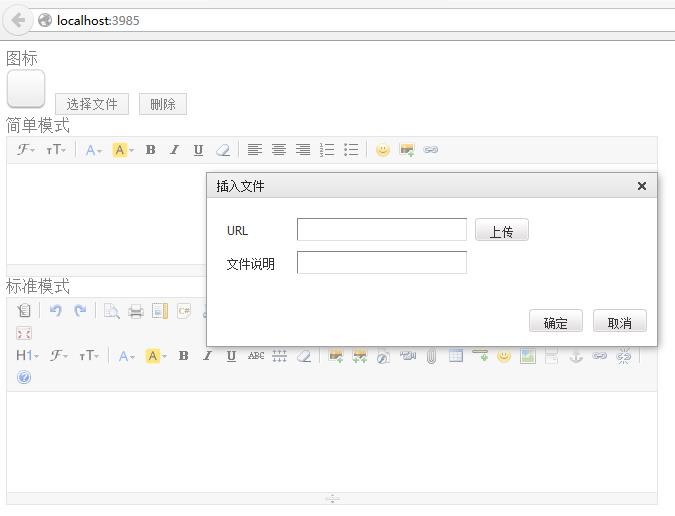Click undo in standard editor toolbar
The height and width of the screenshot is (516, 675).
pyautogui.click(x=56, y=311)
